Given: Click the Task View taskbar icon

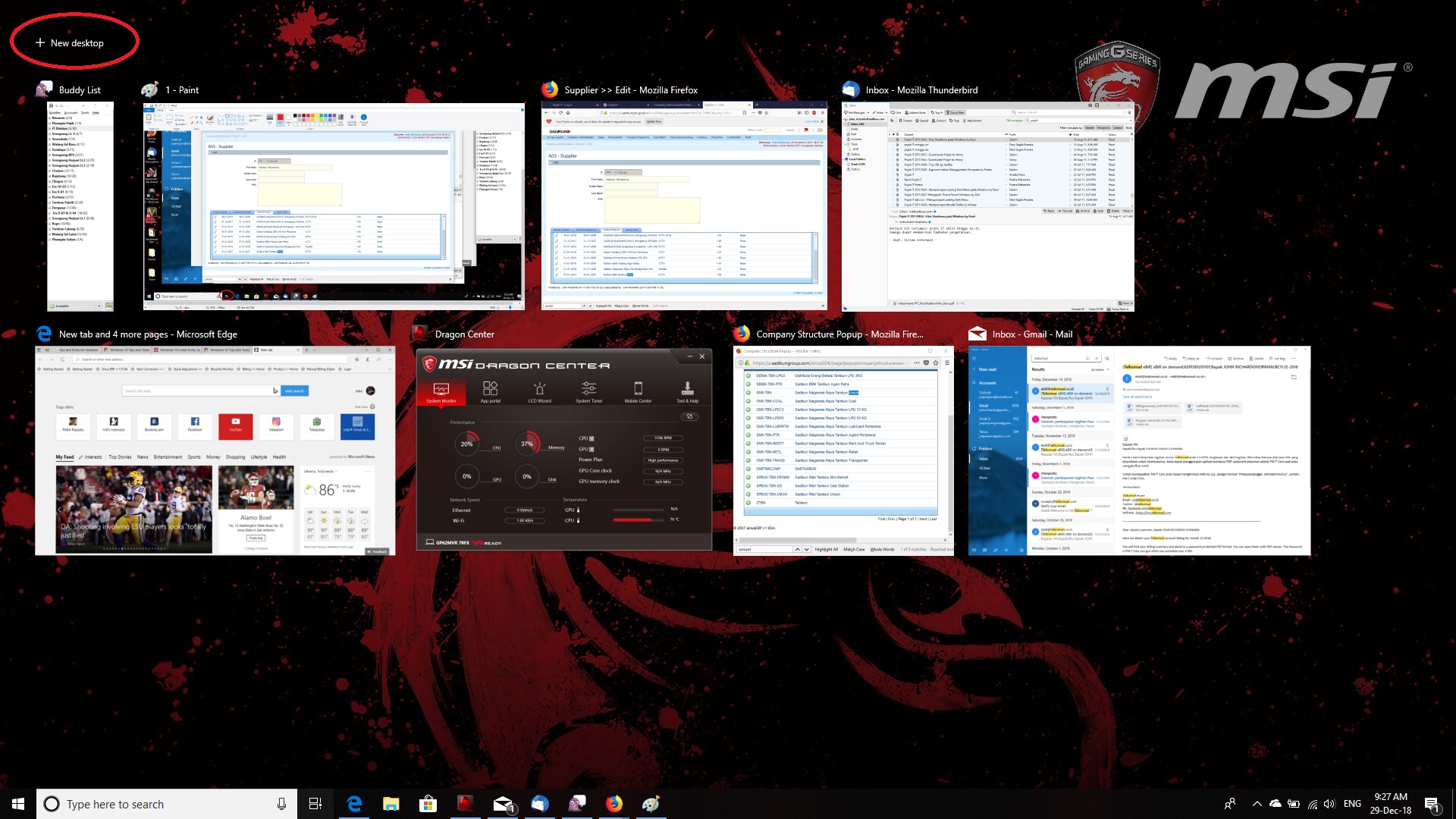Looking at the screenshot, I should [x=315, y=804].
